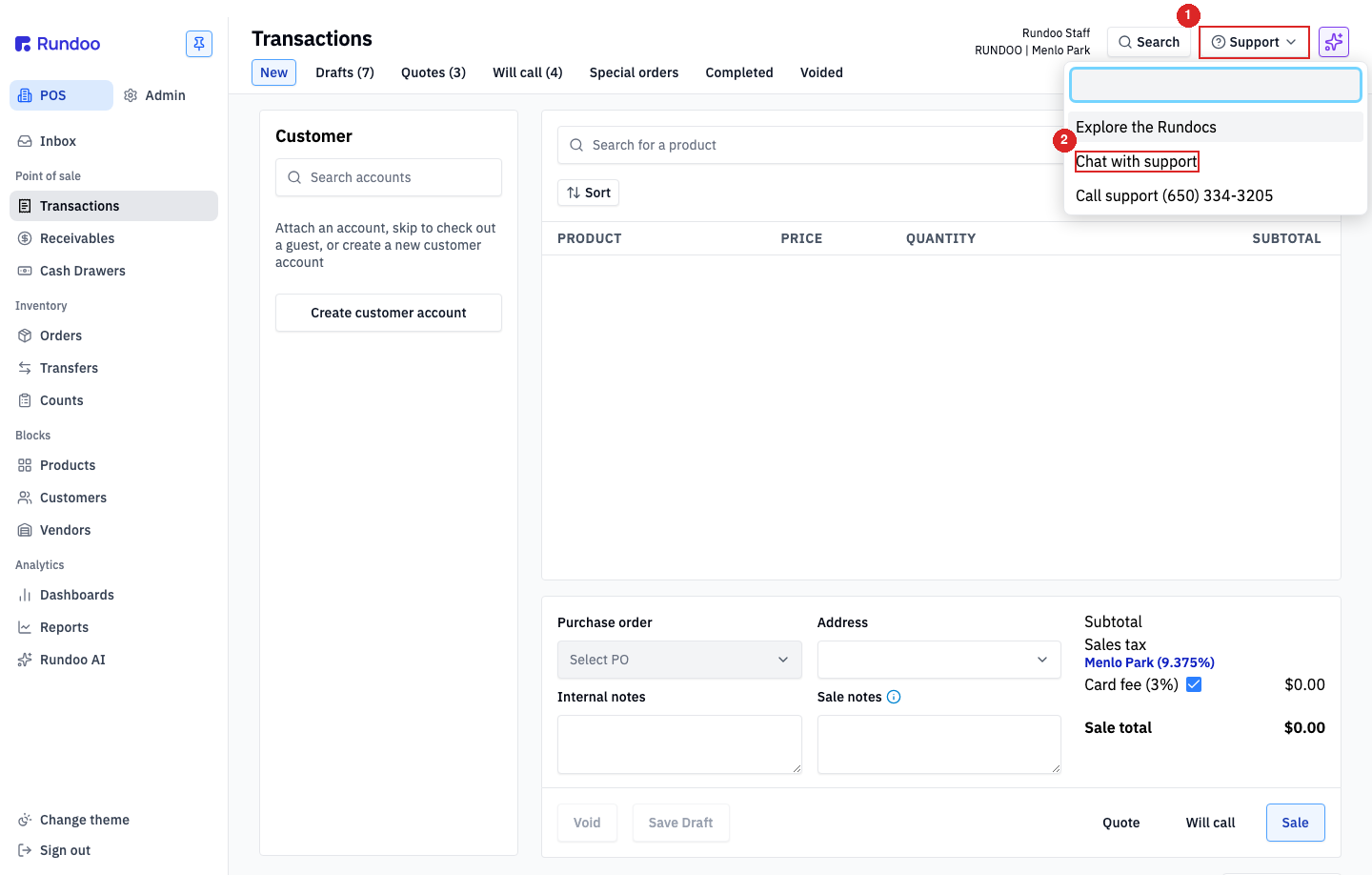Switch to the New tab
This screenshot has height=875, width=1372.
[273, 72]
